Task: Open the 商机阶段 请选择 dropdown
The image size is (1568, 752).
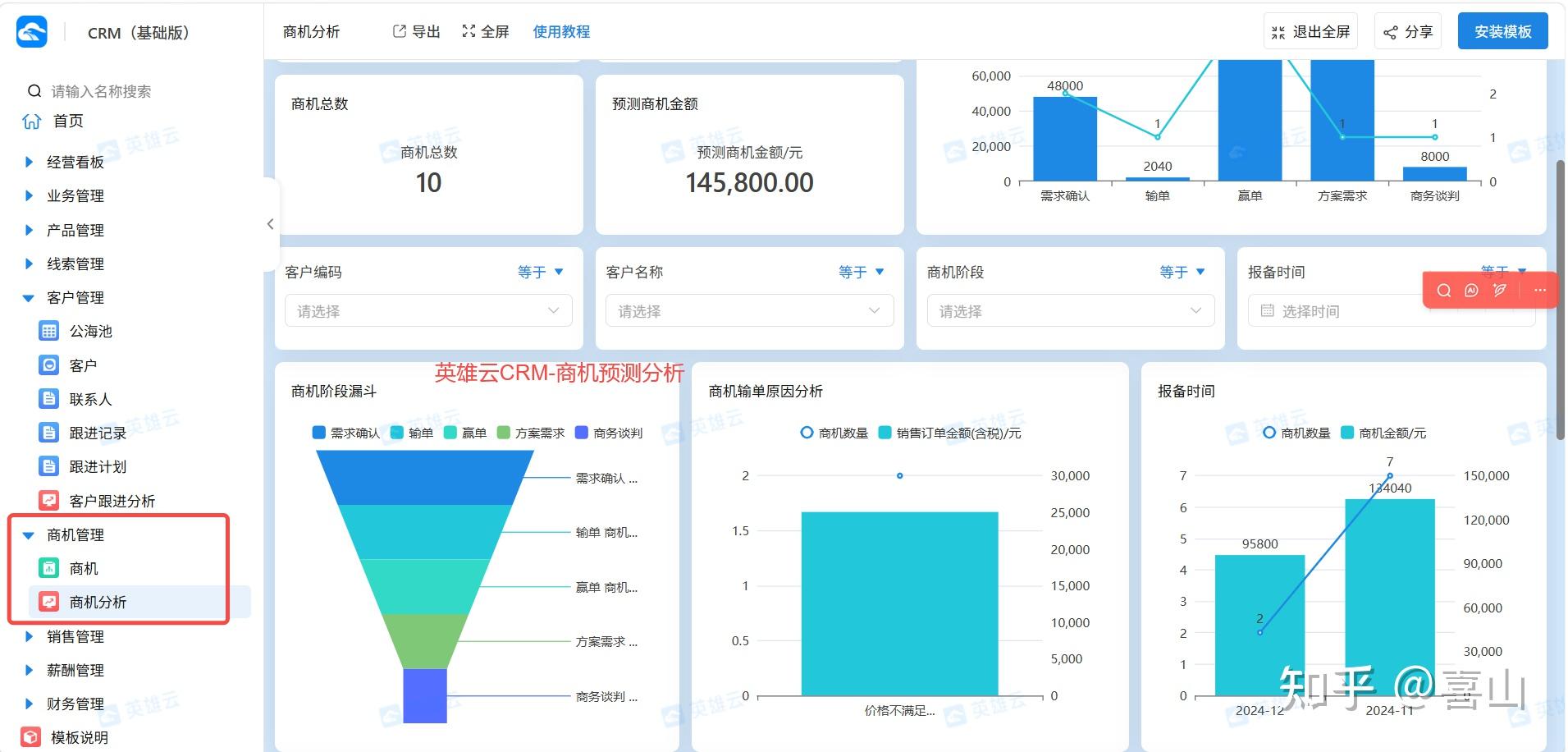Action: (1071, 311)
